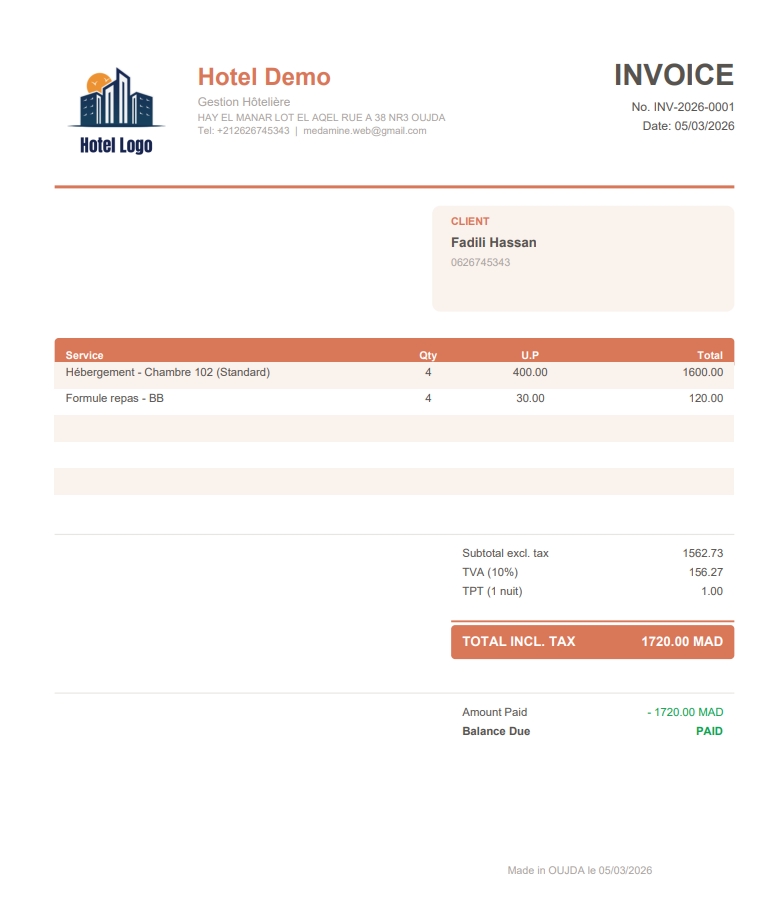The height and width of the screenshot is (899, 784).
Task: Select invoice number INV-2026-0001
Action: [x=694, y=107]
